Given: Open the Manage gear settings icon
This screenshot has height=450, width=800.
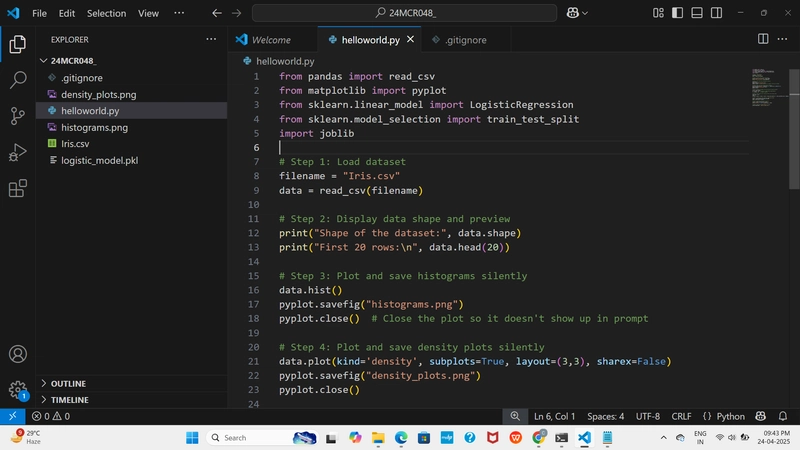Looking at the screenshot, I should tap(17, 390).
